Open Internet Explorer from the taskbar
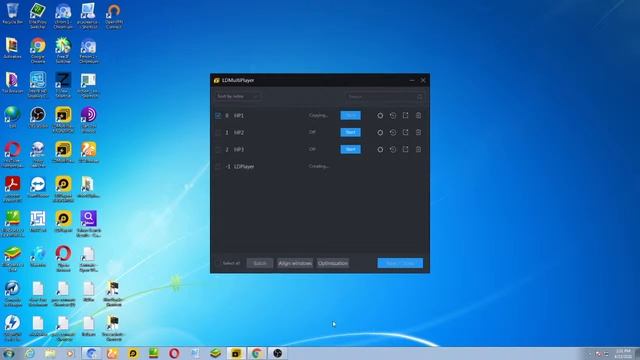 click(29, 353)
